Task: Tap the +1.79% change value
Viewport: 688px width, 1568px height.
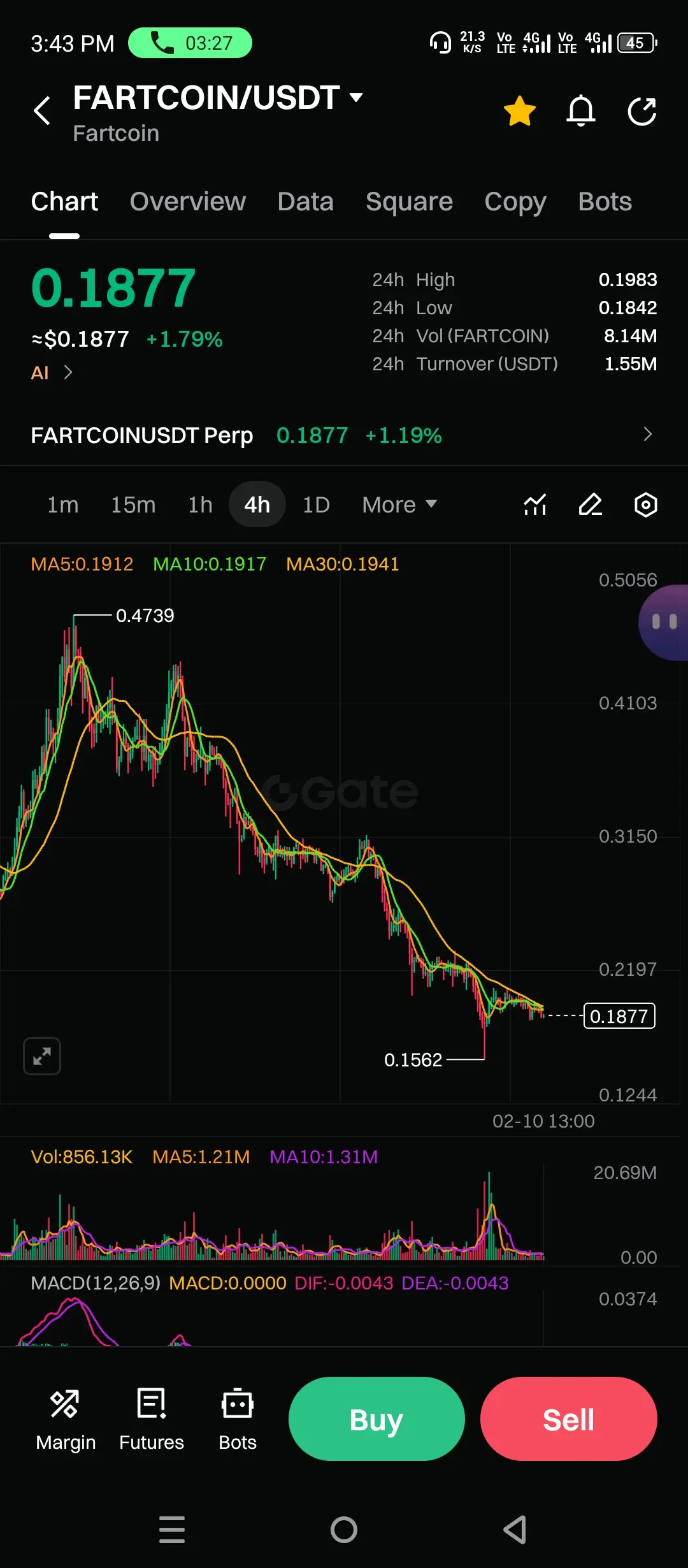Action: pyautogui.click(x=185, y=339)
